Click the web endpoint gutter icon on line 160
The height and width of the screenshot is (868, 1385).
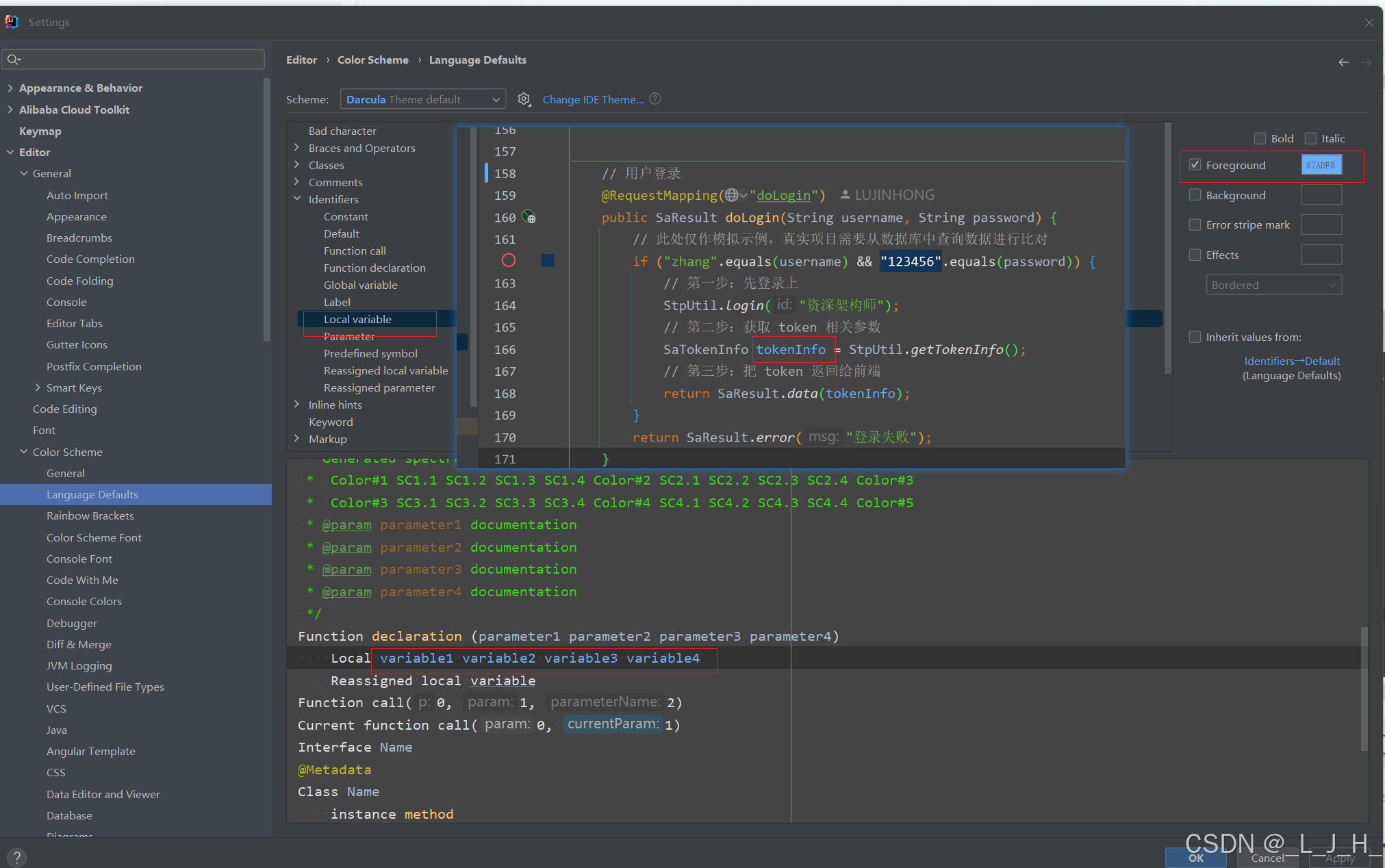tap(529, 218)
